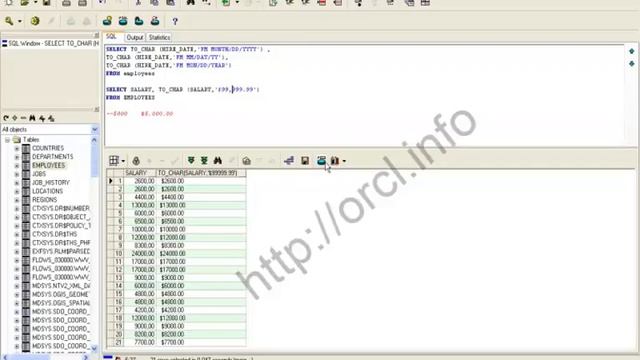The height and width of the screenshot is (360, 640).
Task: Select the REGIONS table in tree
Action: [44, 200]
